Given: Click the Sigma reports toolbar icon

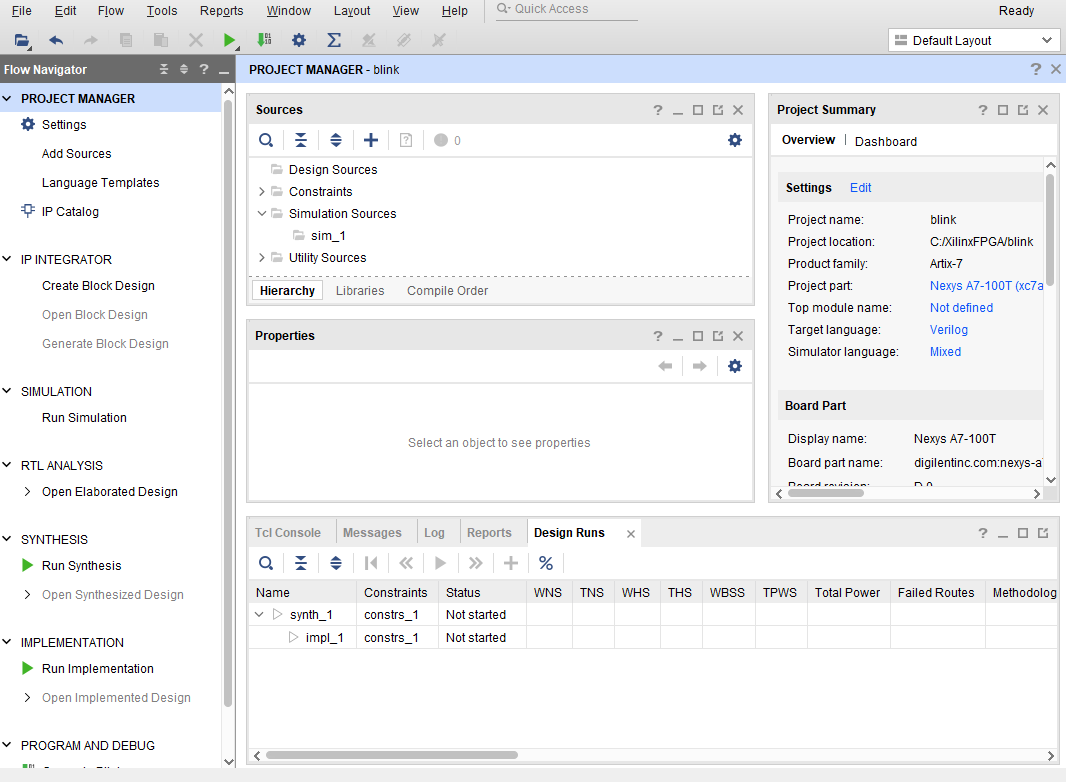Looking at the screenshot, I should tap(334, 41).
